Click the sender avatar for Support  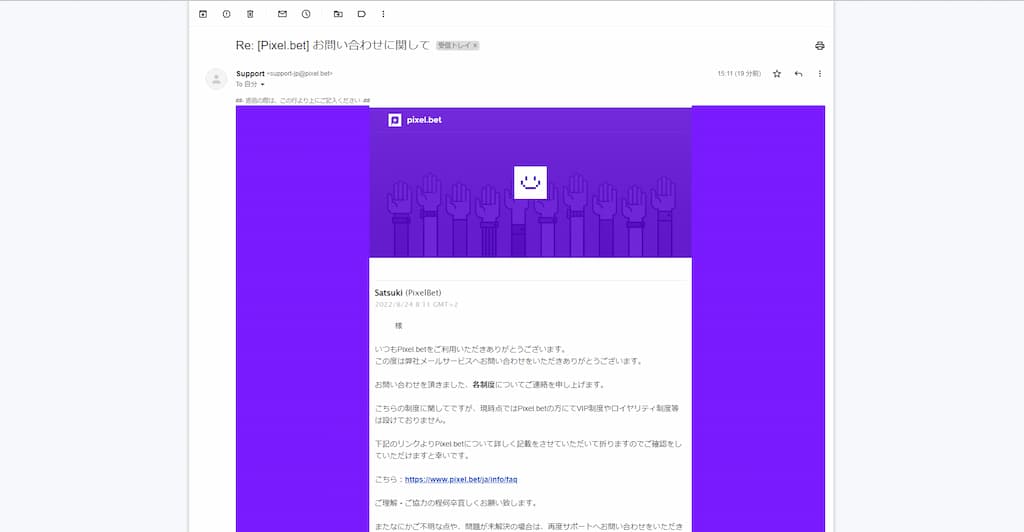(x=216, y=79)
